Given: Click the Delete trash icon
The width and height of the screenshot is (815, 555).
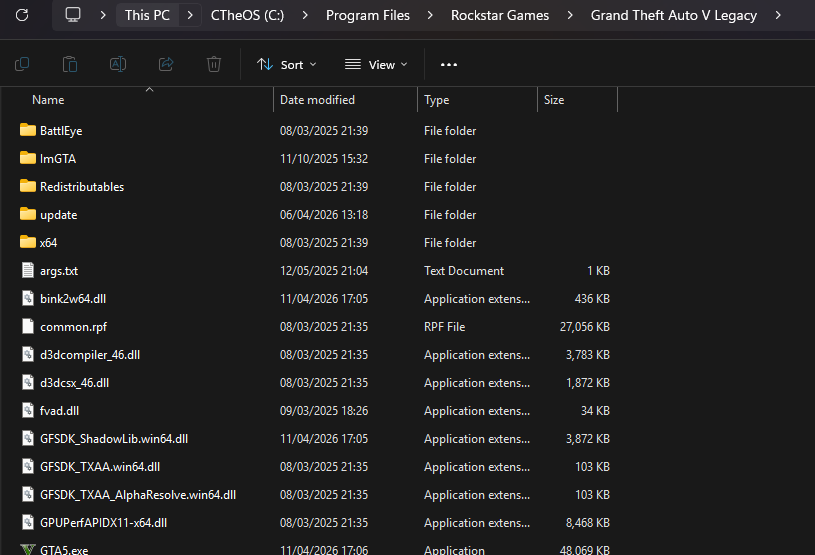Looking at the screenshot, I should coord(214,64).
